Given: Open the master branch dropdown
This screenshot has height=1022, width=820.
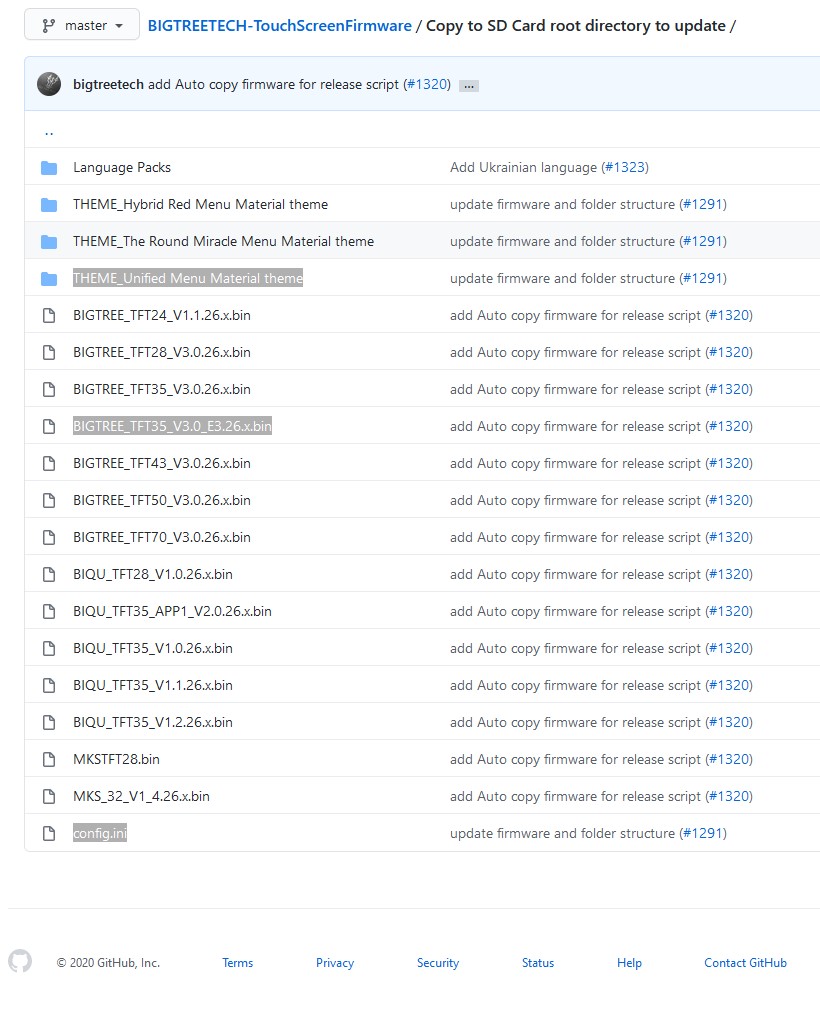Looking at the screenshot, I should tap(82, 25).
